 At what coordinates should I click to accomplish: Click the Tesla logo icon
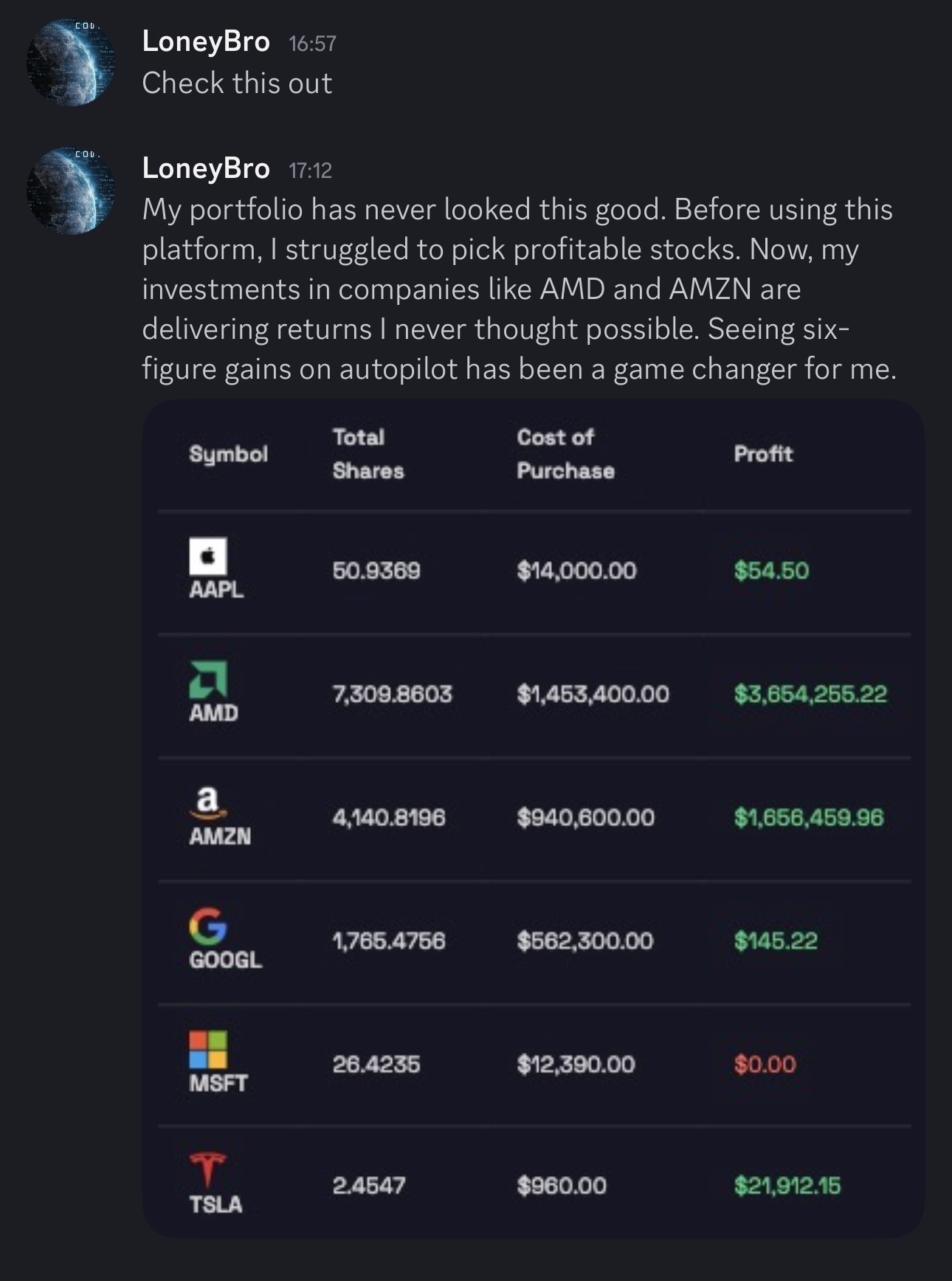(x=208, y=1171)
